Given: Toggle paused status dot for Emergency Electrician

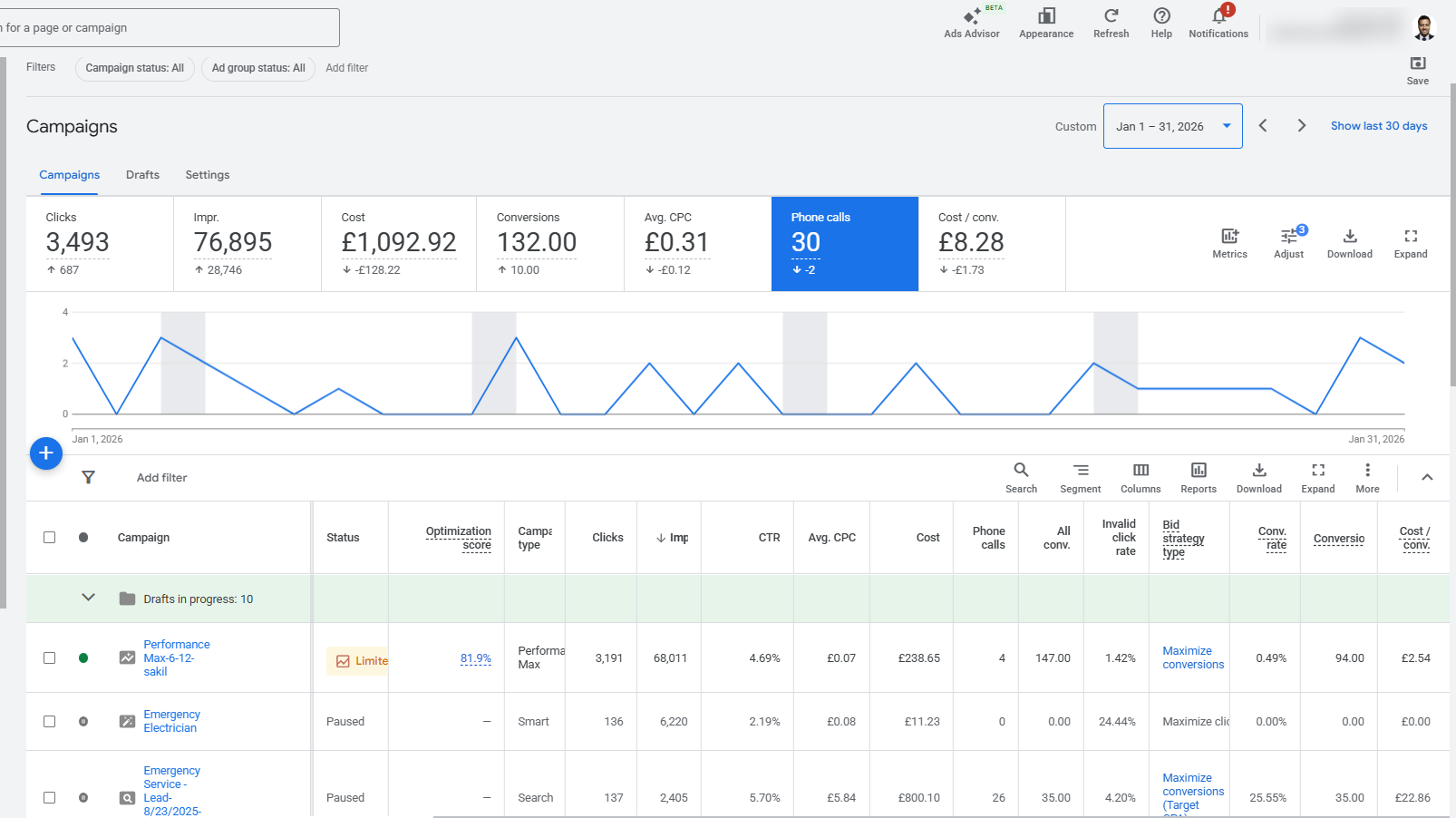Looking at the screenshot, I should (83, 722).
